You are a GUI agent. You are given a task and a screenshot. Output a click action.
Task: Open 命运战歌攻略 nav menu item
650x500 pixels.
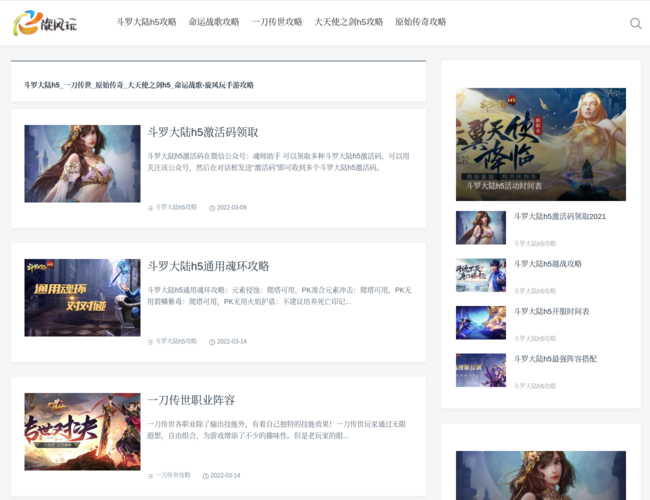214,22
